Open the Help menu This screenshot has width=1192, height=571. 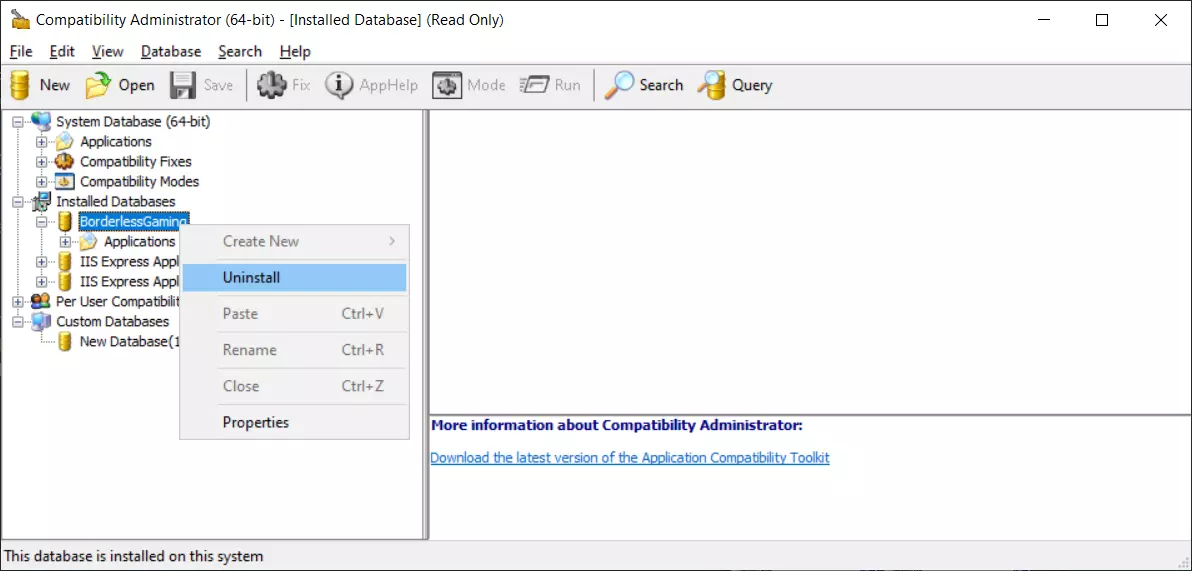tap(295, 52)
